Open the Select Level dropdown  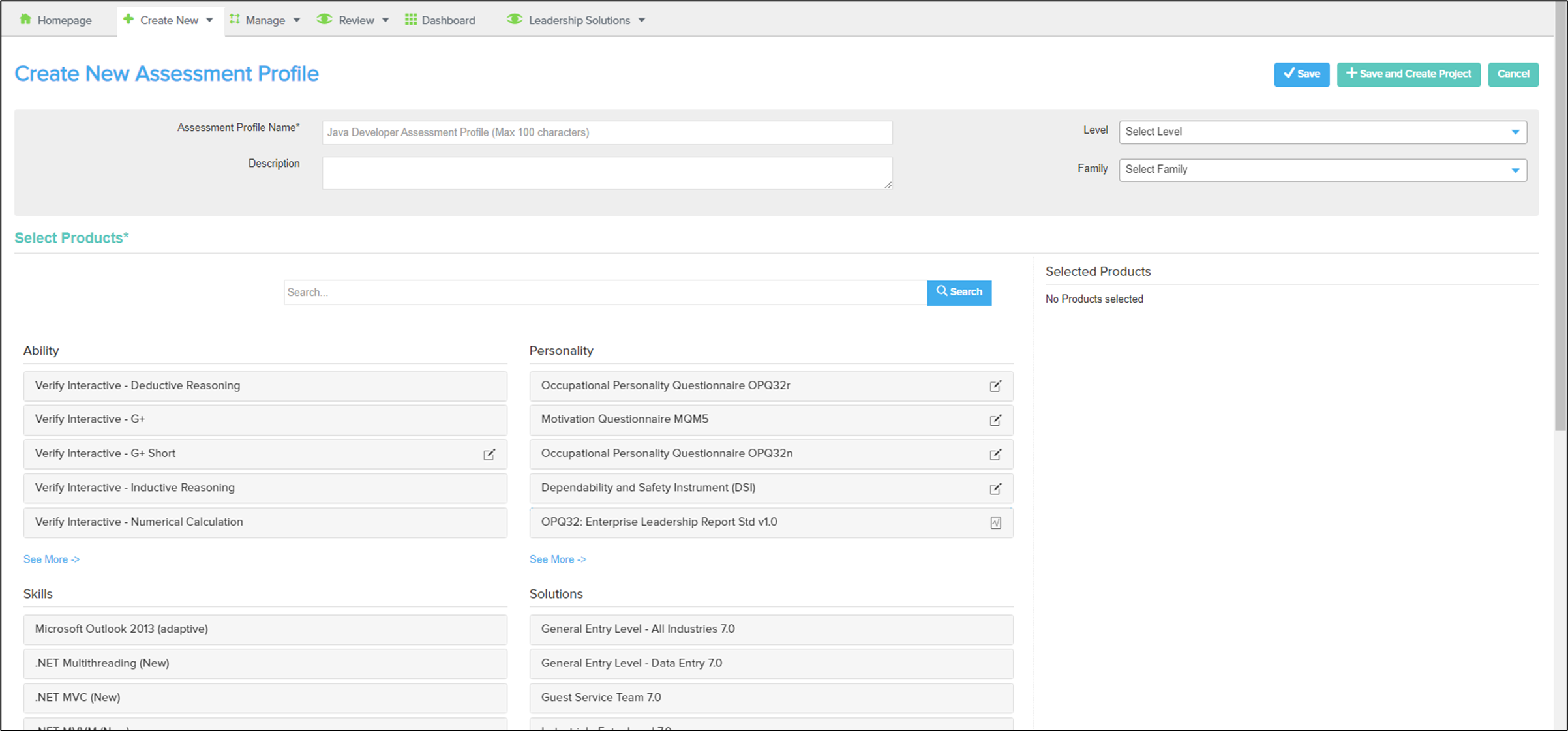pyautogui.click(x=1323, y=132)
